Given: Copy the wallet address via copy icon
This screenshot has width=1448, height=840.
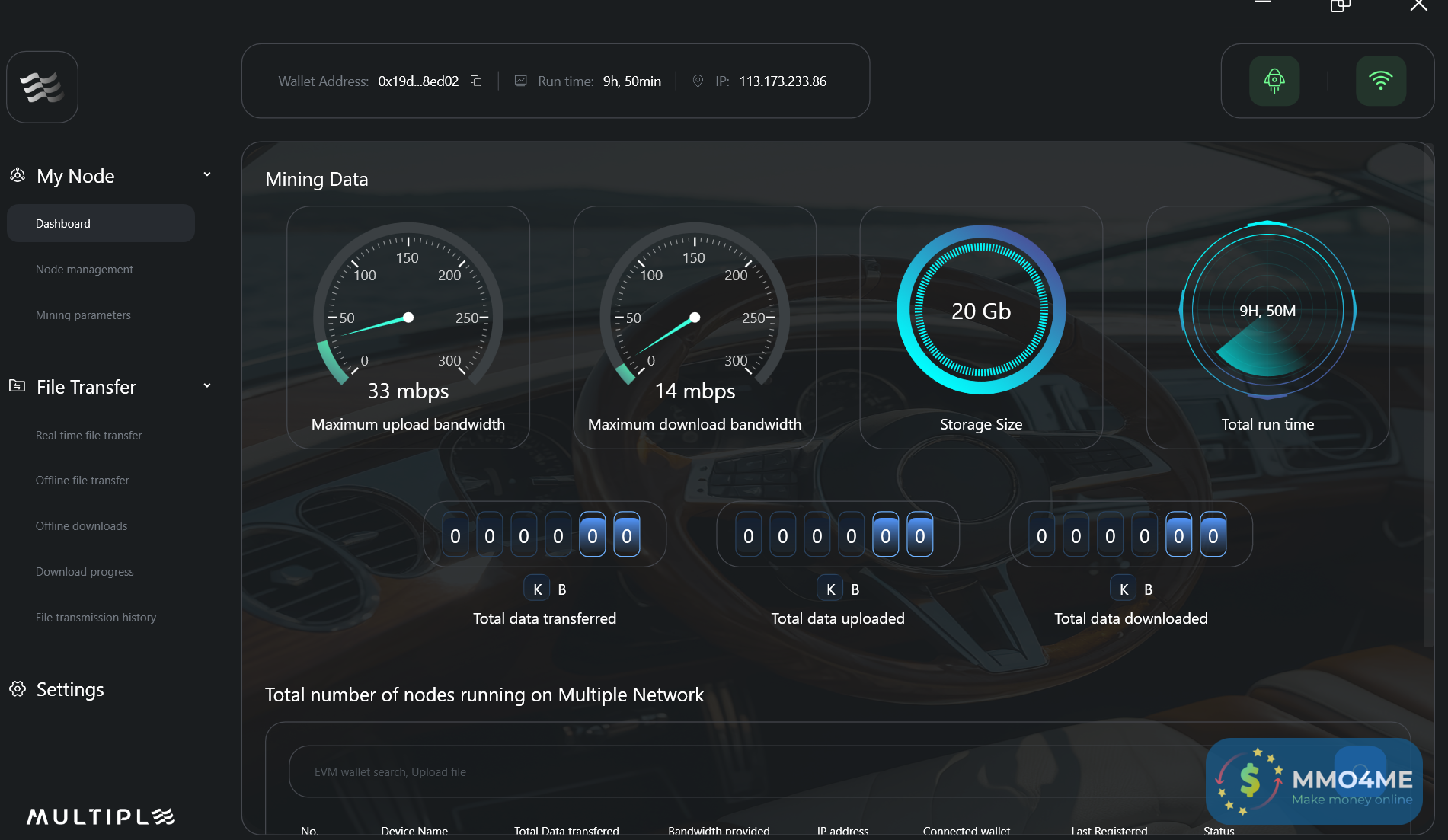Looking at the screenshot, I should click(x=476, y=81).
